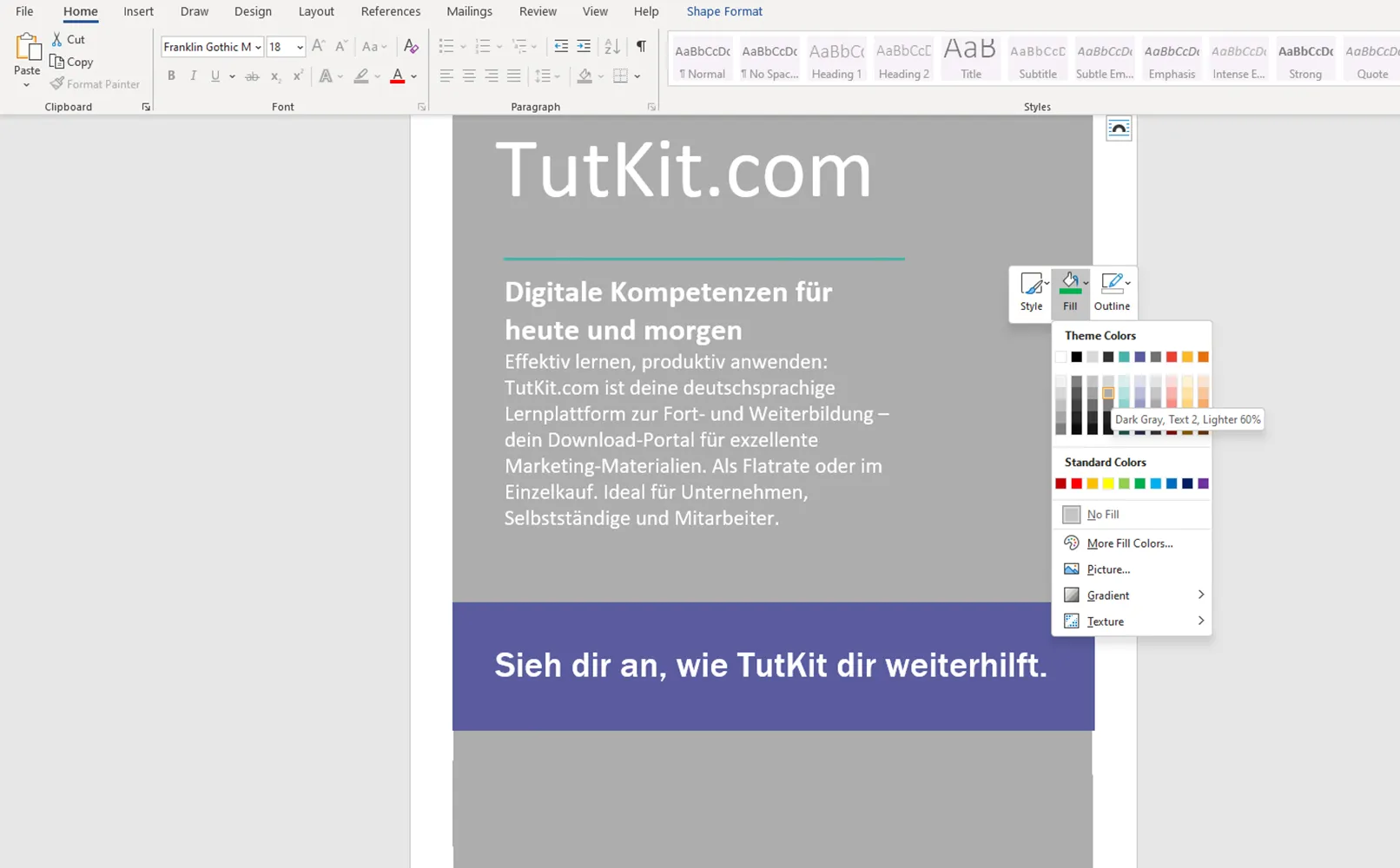Switch to the Design tab
Screen dimensions: 1400x868
[x=253, y=11]
